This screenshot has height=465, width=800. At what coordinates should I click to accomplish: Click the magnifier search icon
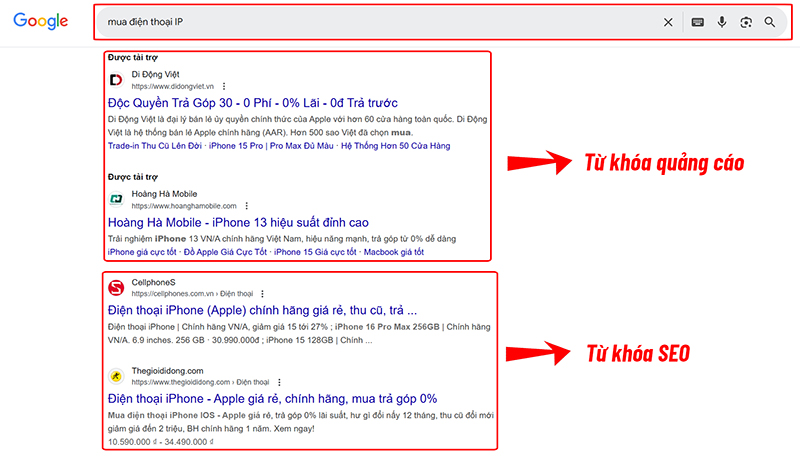click(769, 22)
